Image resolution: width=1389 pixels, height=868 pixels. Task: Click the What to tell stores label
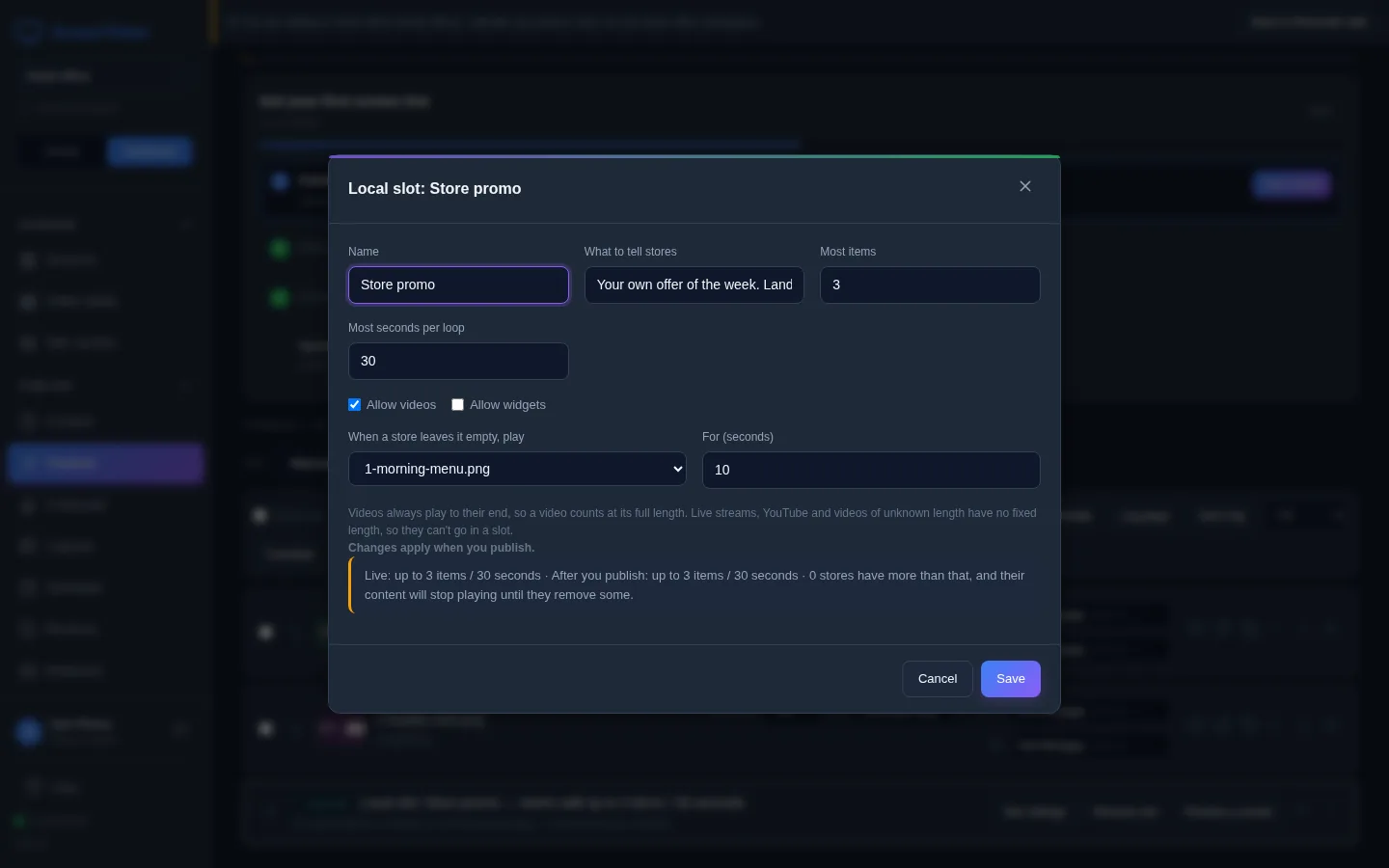(630, 252)
